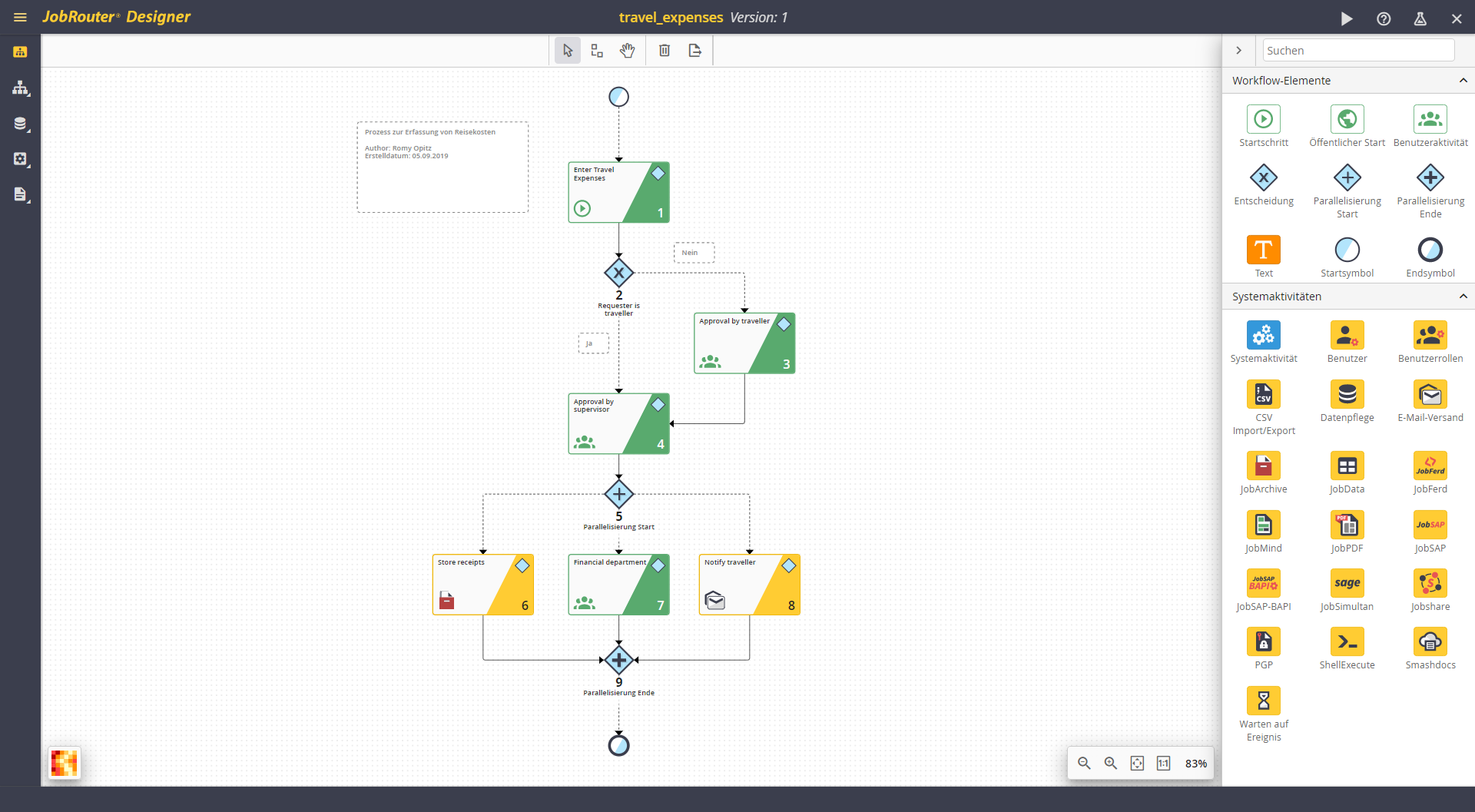Select the CSV Import/Export activity
The image size is (1475, 812).
pyautogui.click(x=1264, y=407)
